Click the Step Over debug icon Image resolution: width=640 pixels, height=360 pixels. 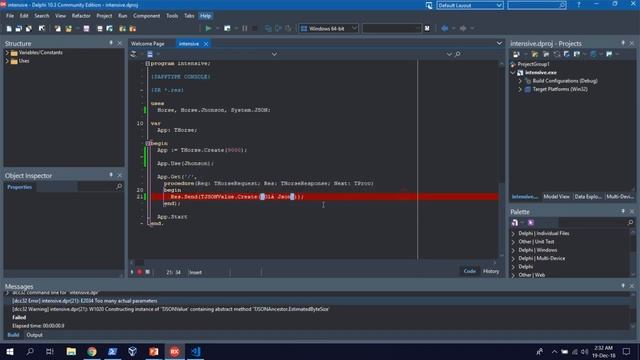[x=278, y=28]
